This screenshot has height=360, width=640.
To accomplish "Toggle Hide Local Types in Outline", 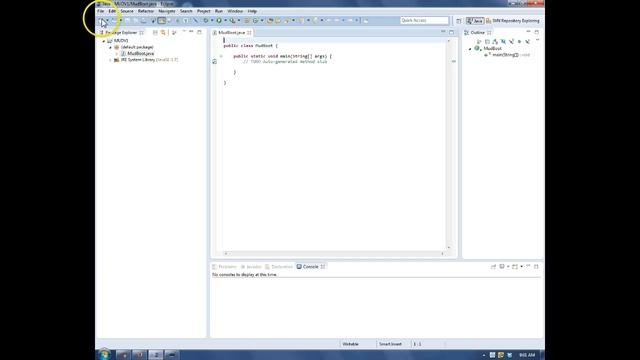I will coord(527,42).
